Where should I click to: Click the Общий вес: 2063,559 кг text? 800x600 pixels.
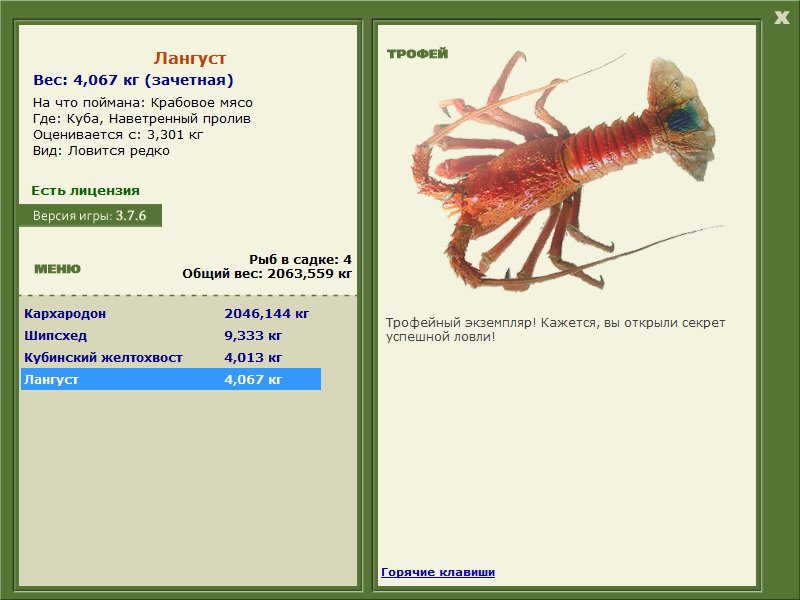[267, 273]
